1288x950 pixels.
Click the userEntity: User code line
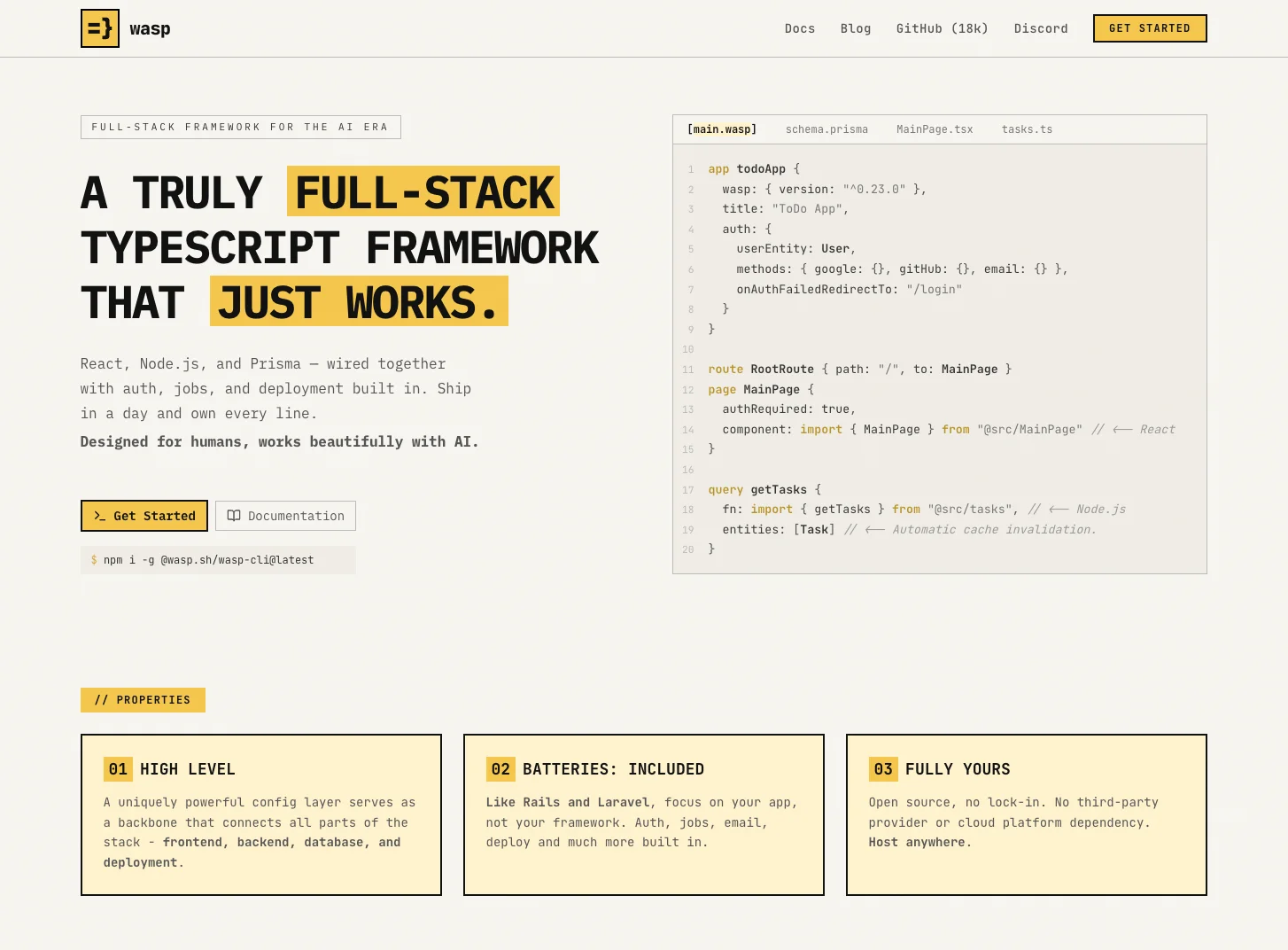pyautogui.click(x=796, y=249)
